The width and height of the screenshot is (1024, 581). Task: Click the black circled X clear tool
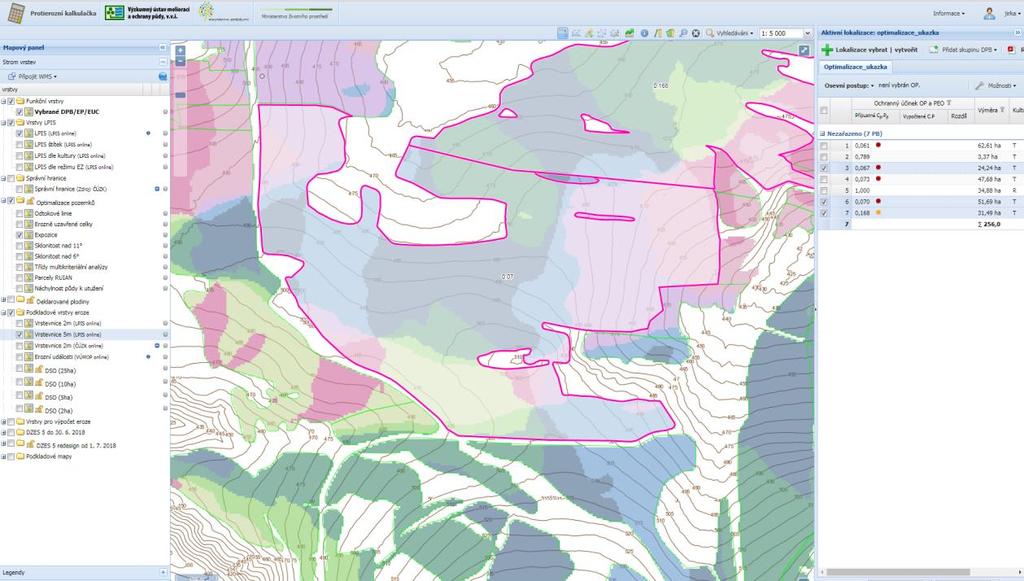(x=696, y=33)
